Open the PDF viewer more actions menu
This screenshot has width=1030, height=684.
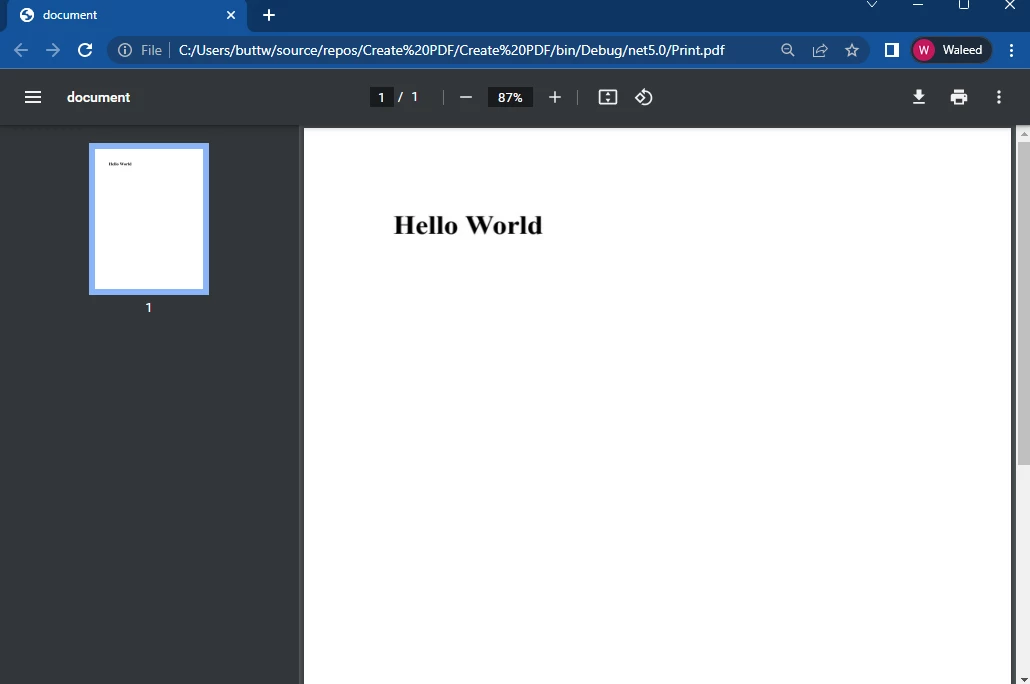999,97
